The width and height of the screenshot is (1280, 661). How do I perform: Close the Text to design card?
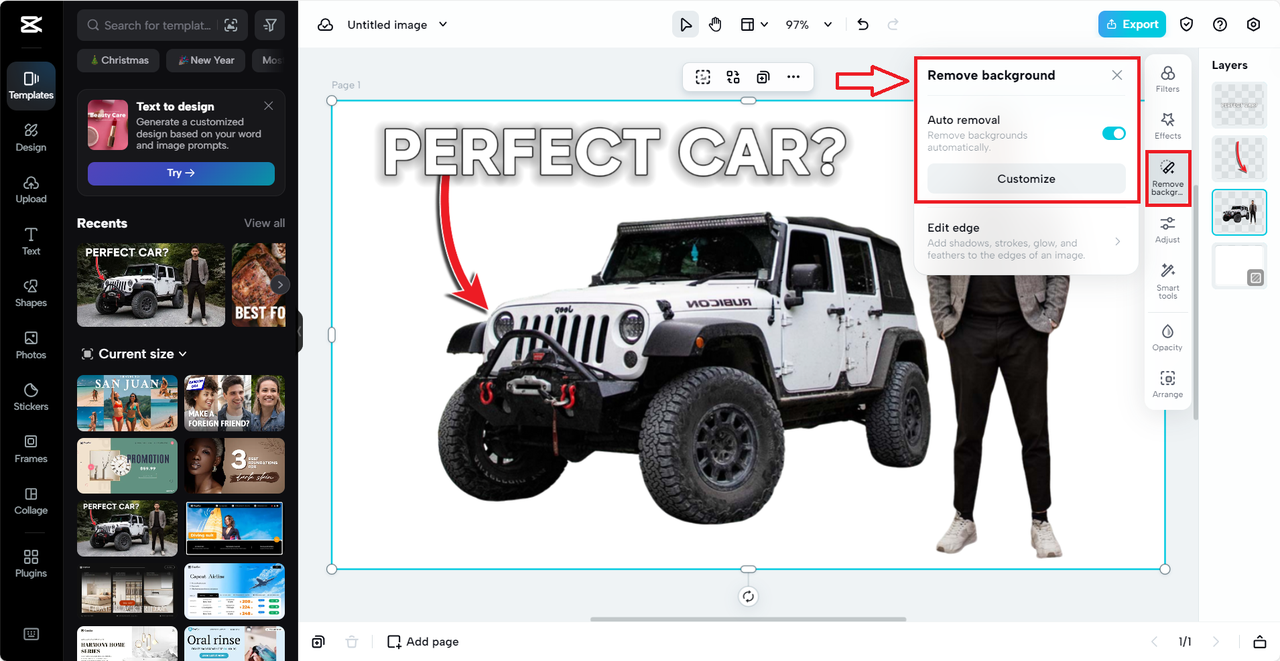pos(269,106)
